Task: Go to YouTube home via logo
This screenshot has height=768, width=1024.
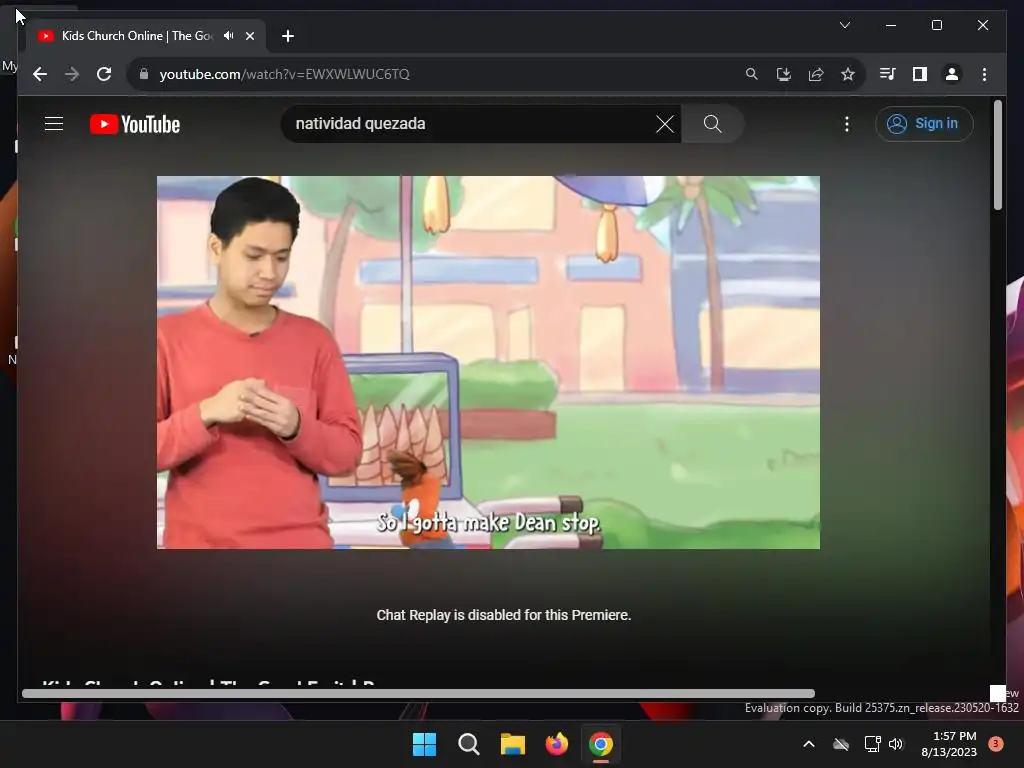Action: tap(135, 124)
